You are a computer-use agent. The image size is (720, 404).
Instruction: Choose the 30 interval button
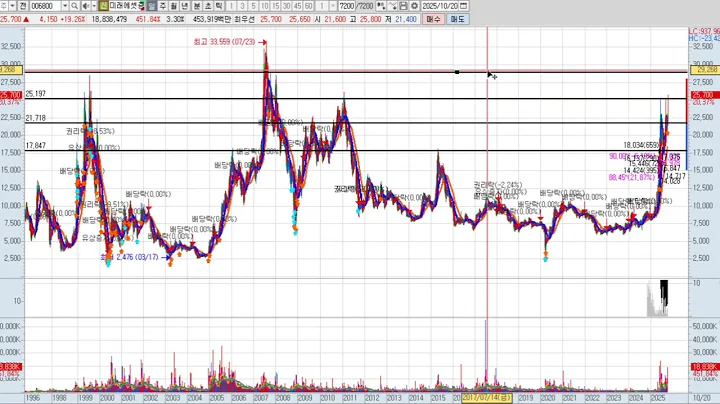click(x=287, y=6)
